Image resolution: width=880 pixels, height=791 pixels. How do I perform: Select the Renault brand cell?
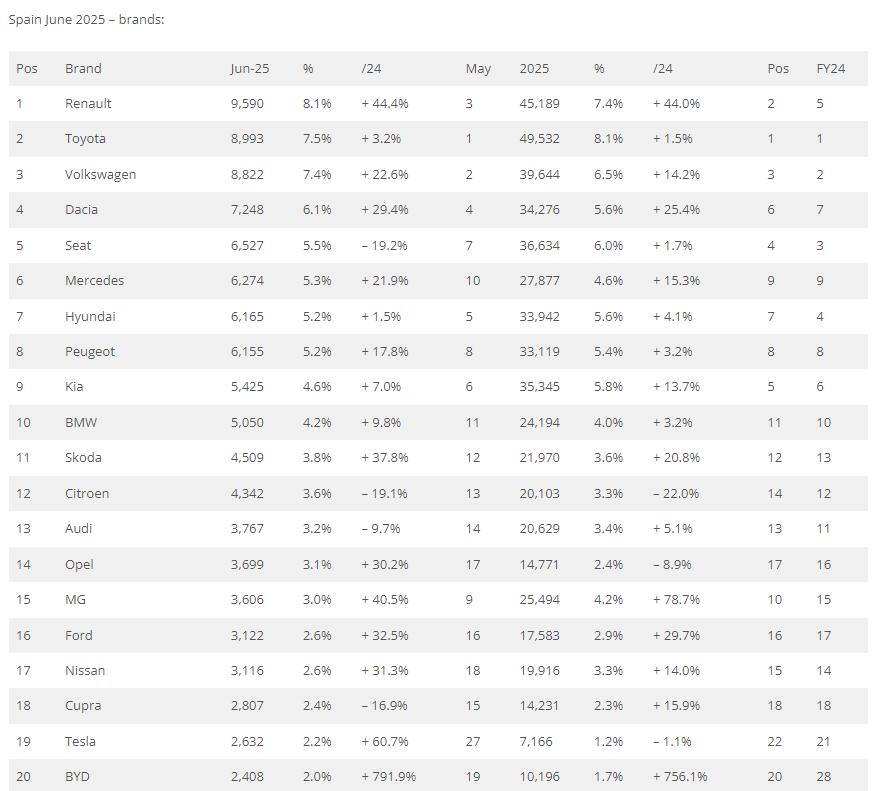point(88,103)
